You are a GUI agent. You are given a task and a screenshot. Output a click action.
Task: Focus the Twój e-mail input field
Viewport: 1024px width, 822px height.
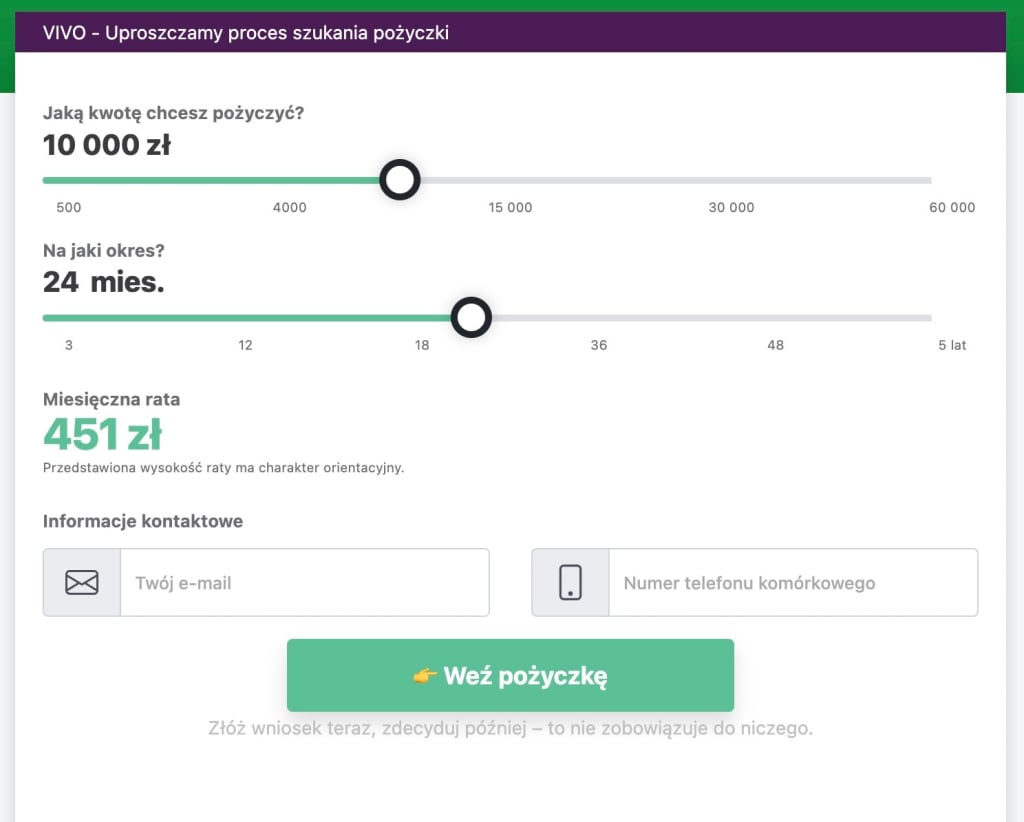click(x=305, y=582)
